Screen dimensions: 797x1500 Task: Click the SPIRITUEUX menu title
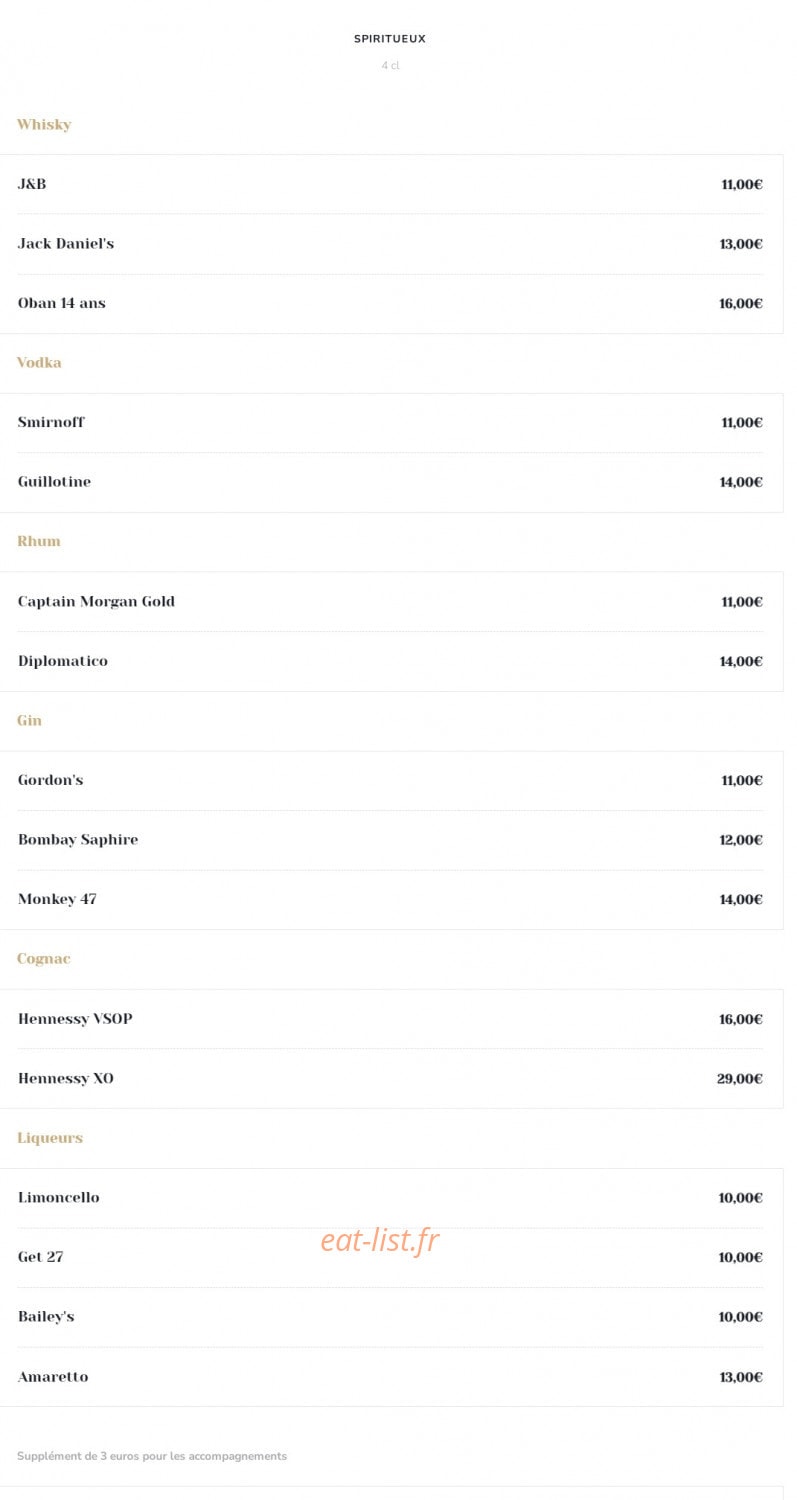click(390, 39)
